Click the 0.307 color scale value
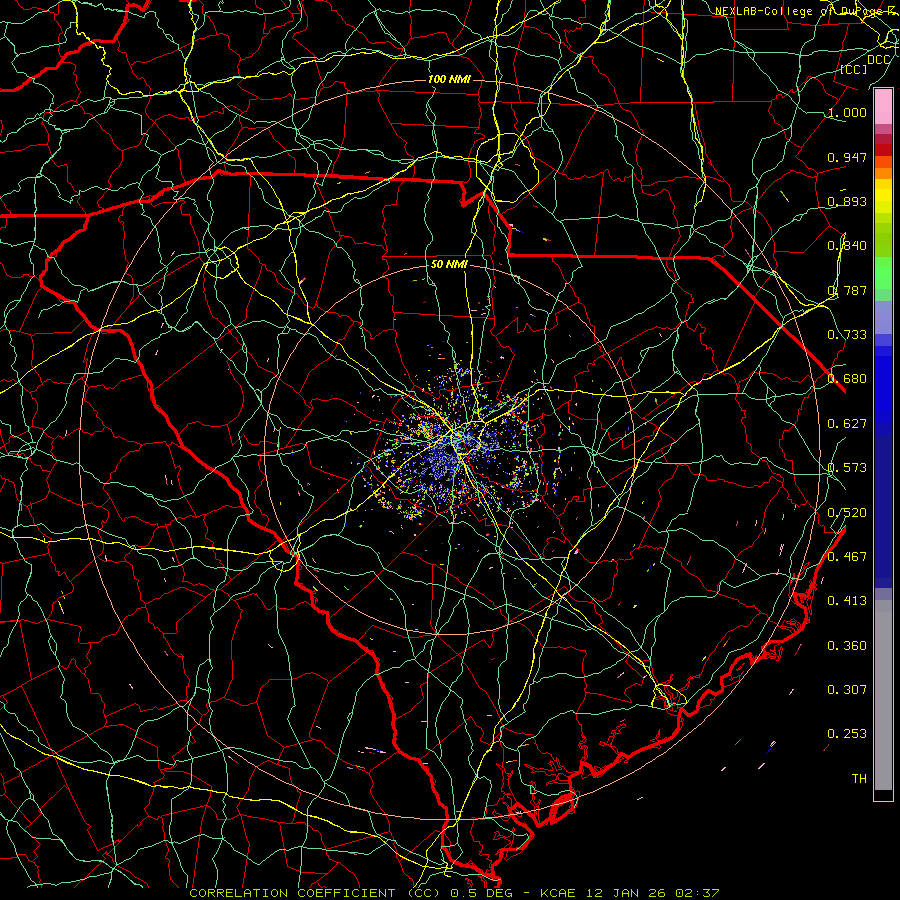 pyautogui.click(x=847, y=690)
